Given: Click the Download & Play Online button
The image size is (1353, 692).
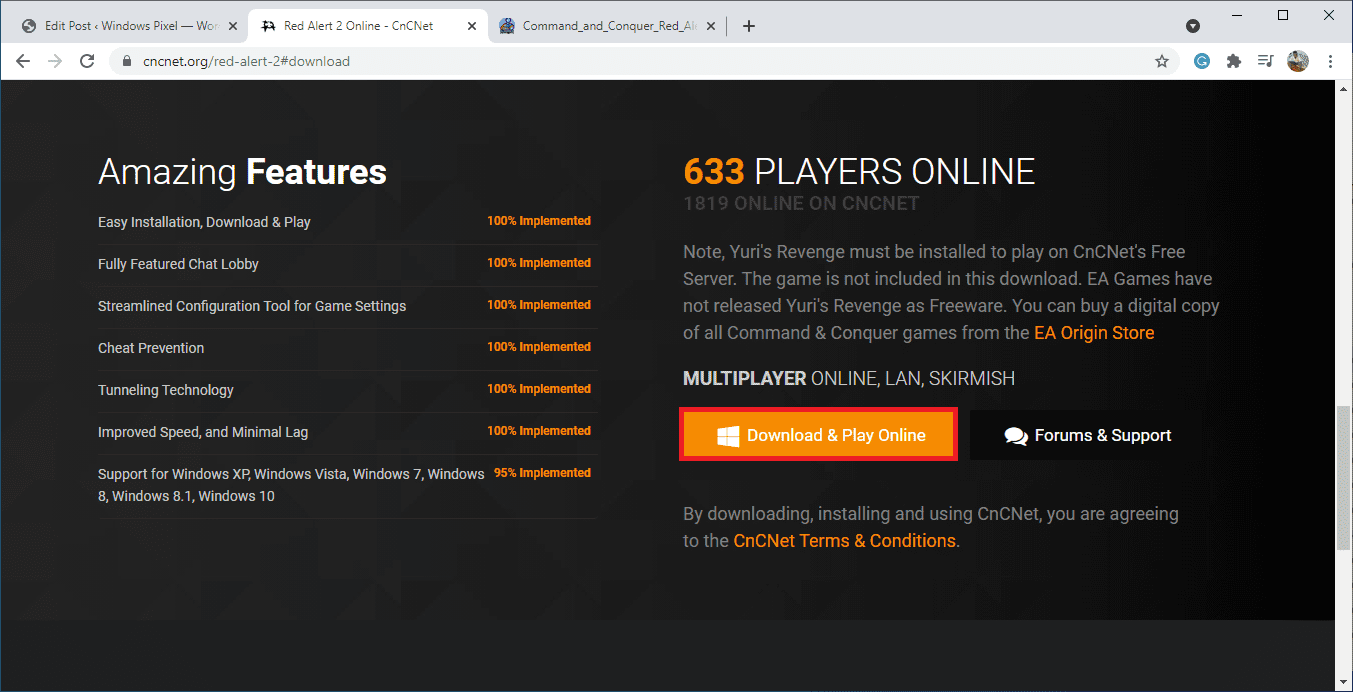Looking at the screenshot, I should [818, 435].
